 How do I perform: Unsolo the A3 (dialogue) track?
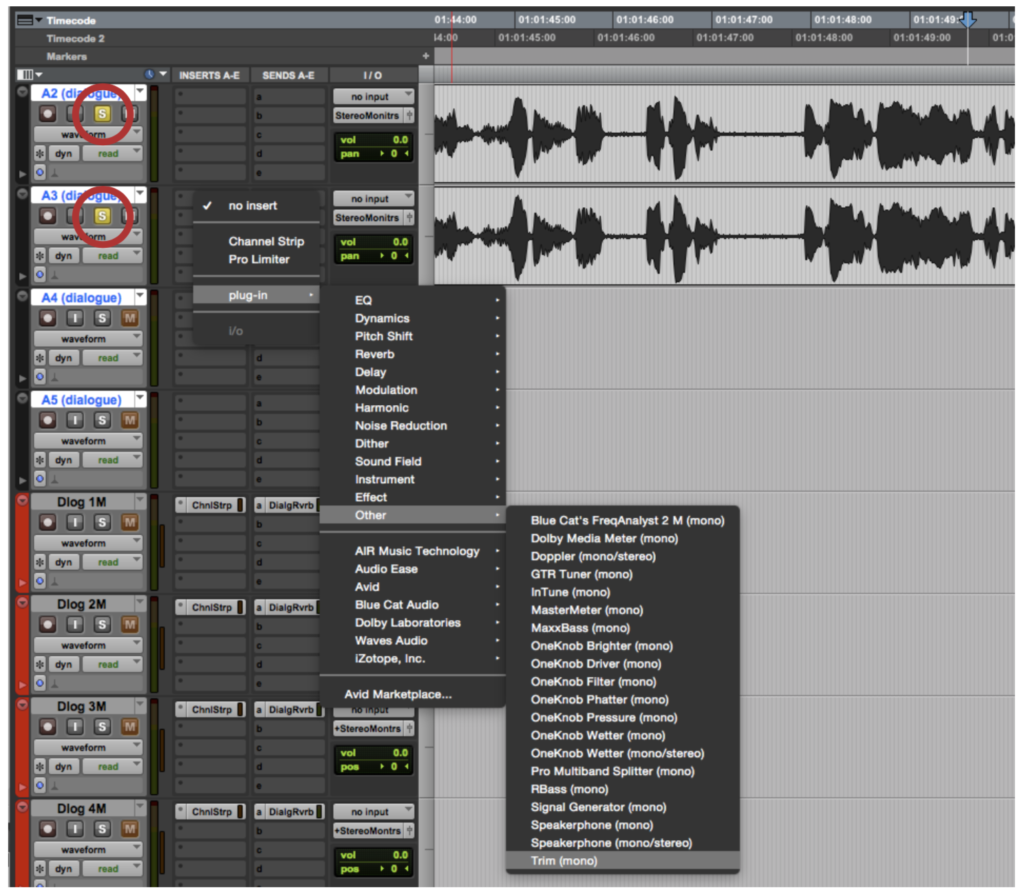102,216
